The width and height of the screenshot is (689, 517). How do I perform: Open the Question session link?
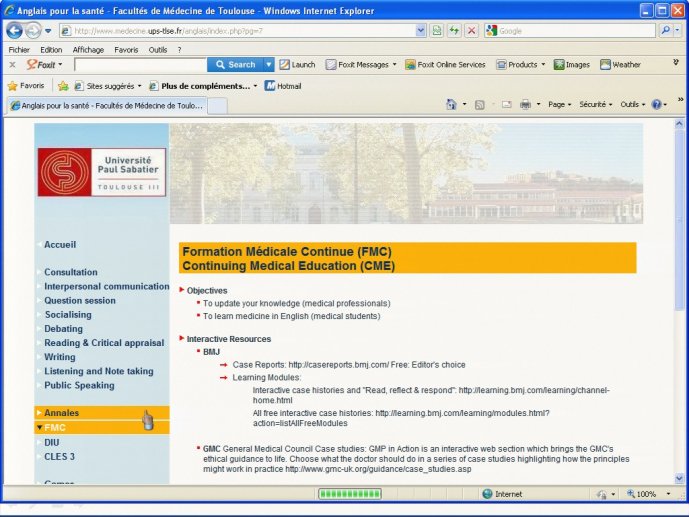(x=80, y=301)
